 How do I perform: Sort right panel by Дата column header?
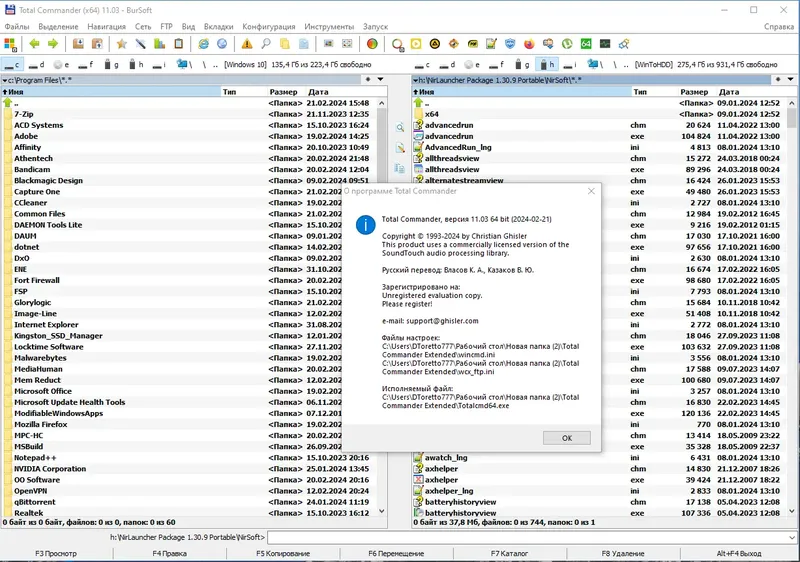point(755,92)
